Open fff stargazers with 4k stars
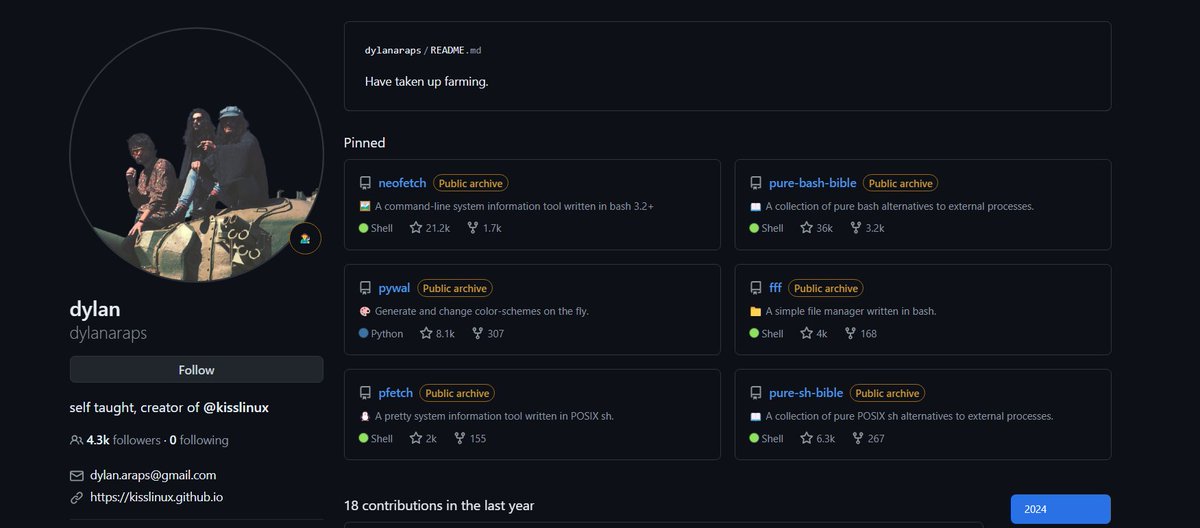This screenshot has width=1200, height=528. (814, 333)
